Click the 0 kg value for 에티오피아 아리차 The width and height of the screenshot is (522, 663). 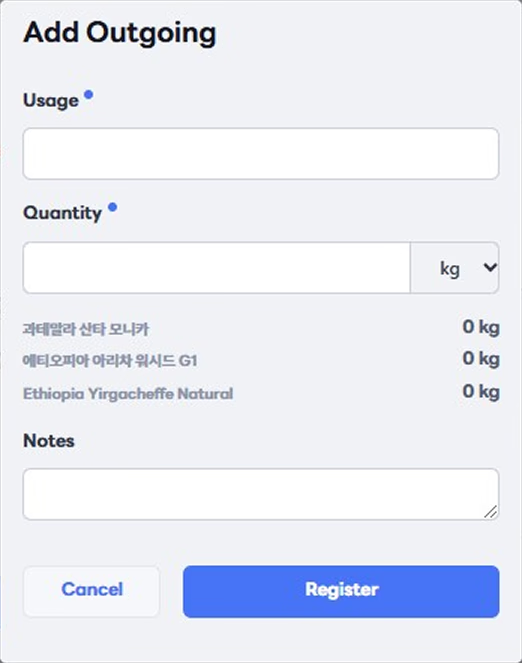[x=481, y=359]
